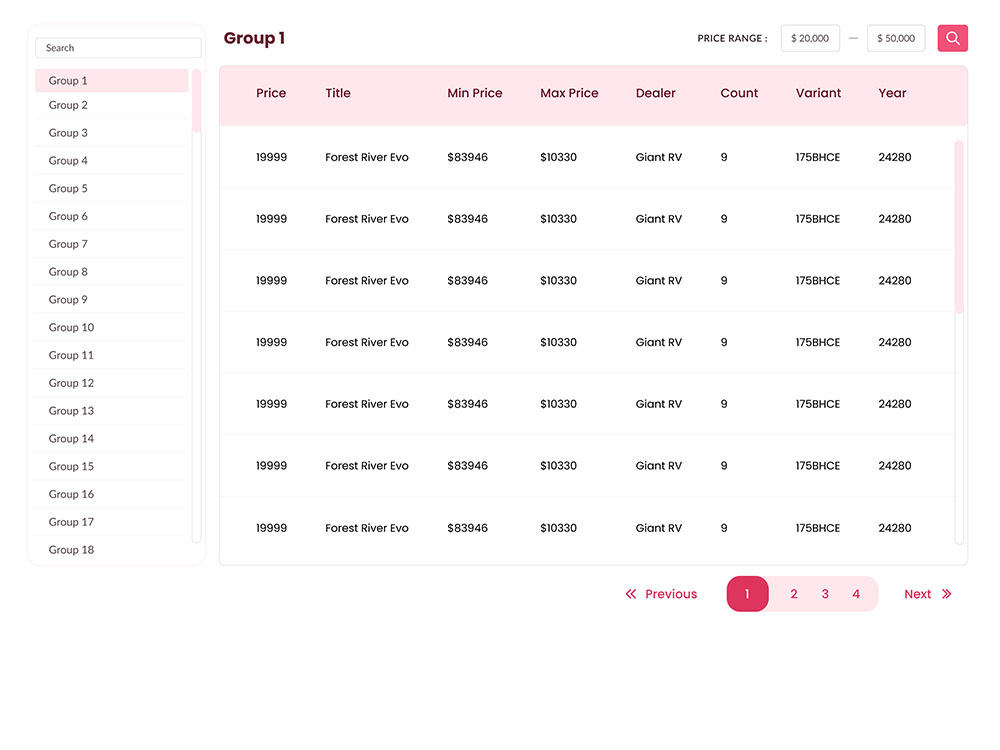Click the double-chevron icon before Previous
The image size is (1000, 750).
coord(631,594)
